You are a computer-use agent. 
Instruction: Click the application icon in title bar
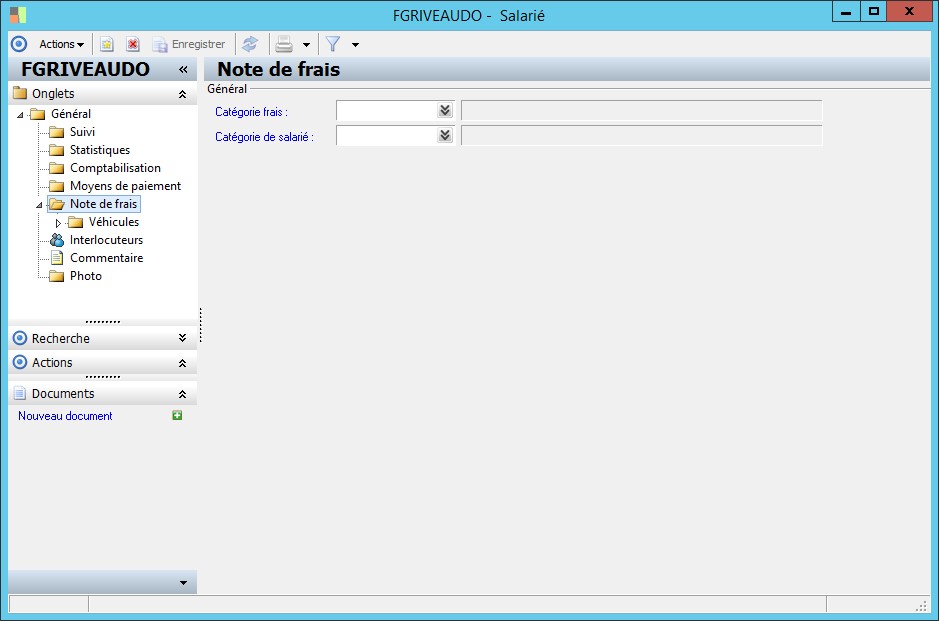coord(18,15)
